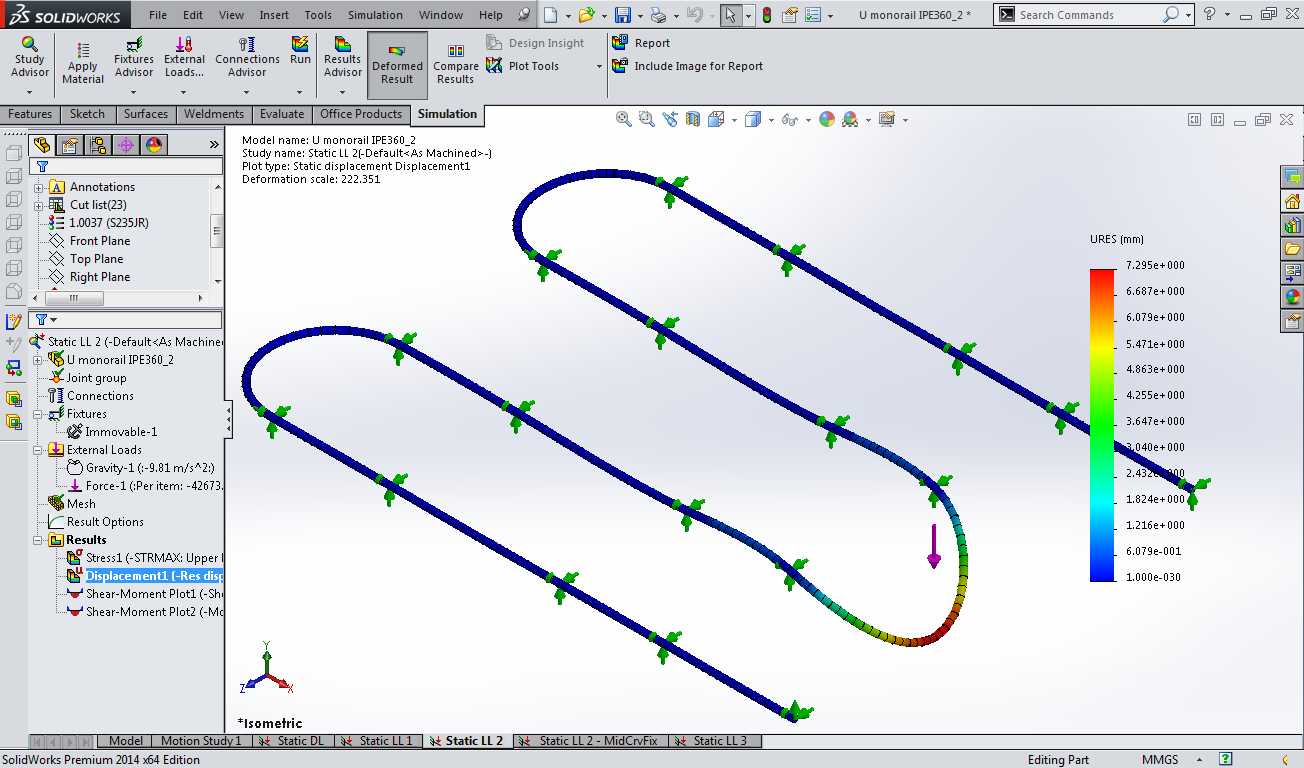The width and height of the screenshot is (1304, 768).
Task: Click the Open file icon
Action: [x=587, y=15]
